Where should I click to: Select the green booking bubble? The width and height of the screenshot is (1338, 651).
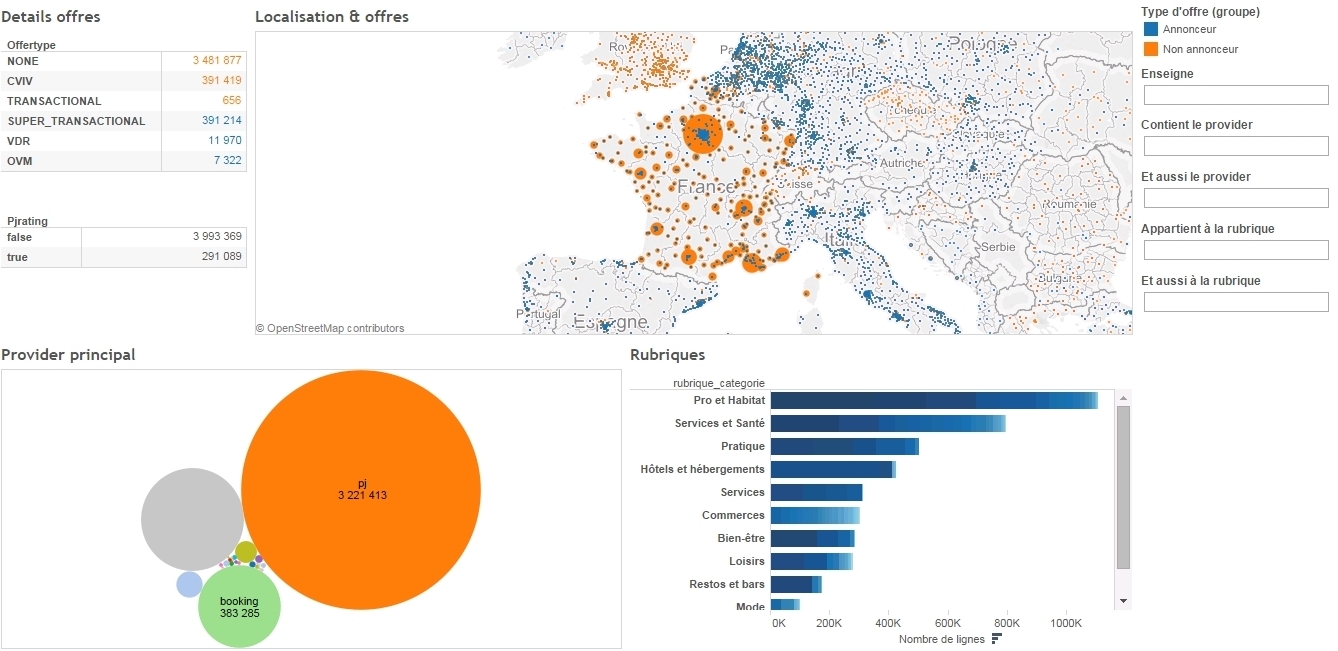pyautogui.click(x=239, y=606)
